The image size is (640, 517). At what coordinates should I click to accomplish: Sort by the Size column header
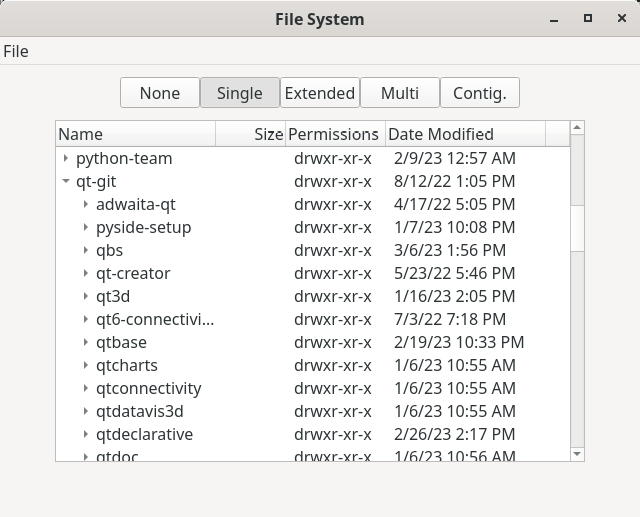(x=251, y=134)
